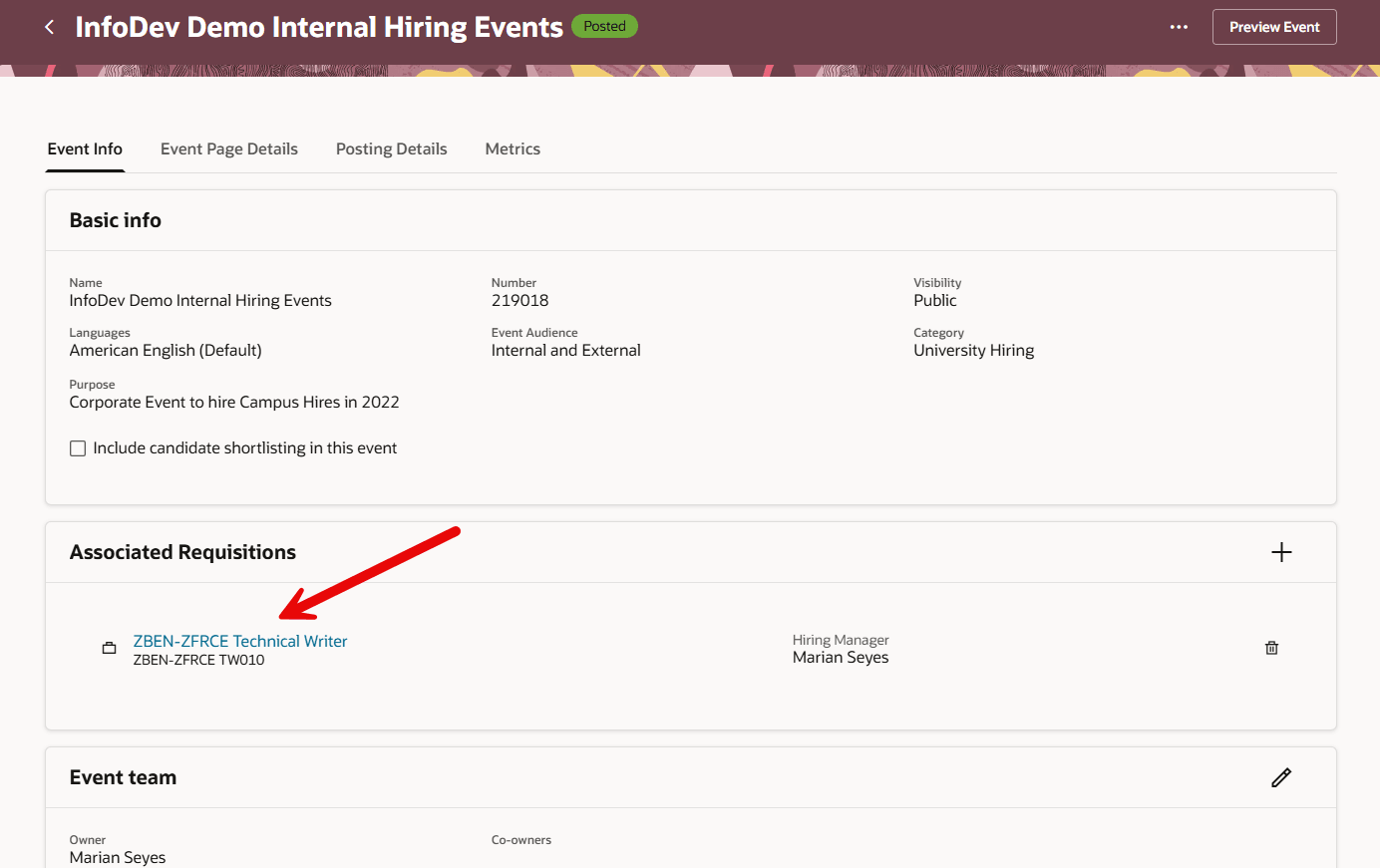Click the Associated Requisitions heading
Image resolution: width=1380 pixels, height=868 pixels.
tap(182, 552)
